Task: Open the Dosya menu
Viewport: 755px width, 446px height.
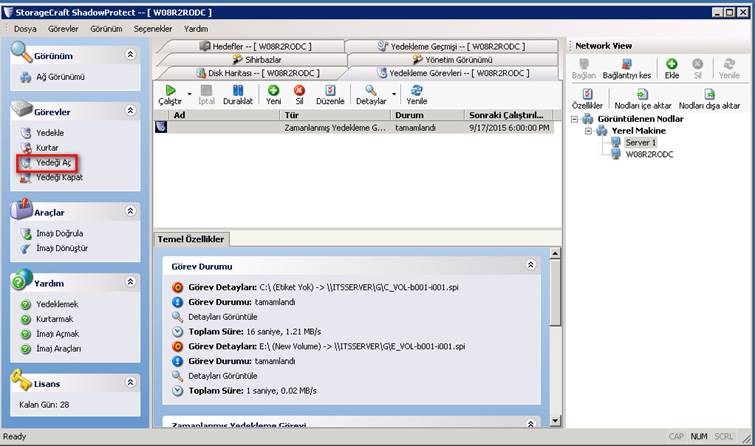Action: click(25, 29)
